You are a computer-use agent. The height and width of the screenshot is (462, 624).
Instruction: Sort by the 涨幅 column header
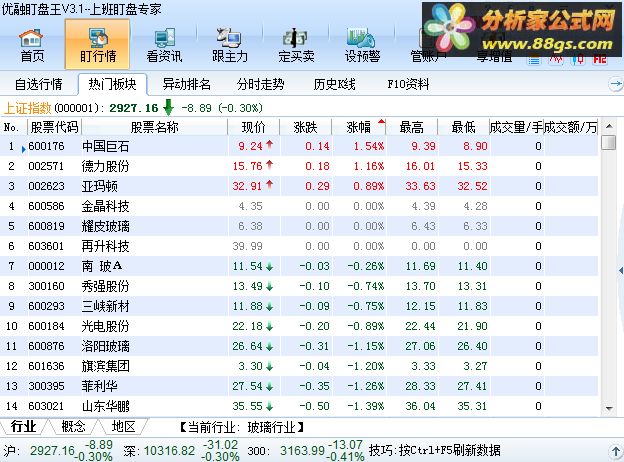click(x=359, y=127)
